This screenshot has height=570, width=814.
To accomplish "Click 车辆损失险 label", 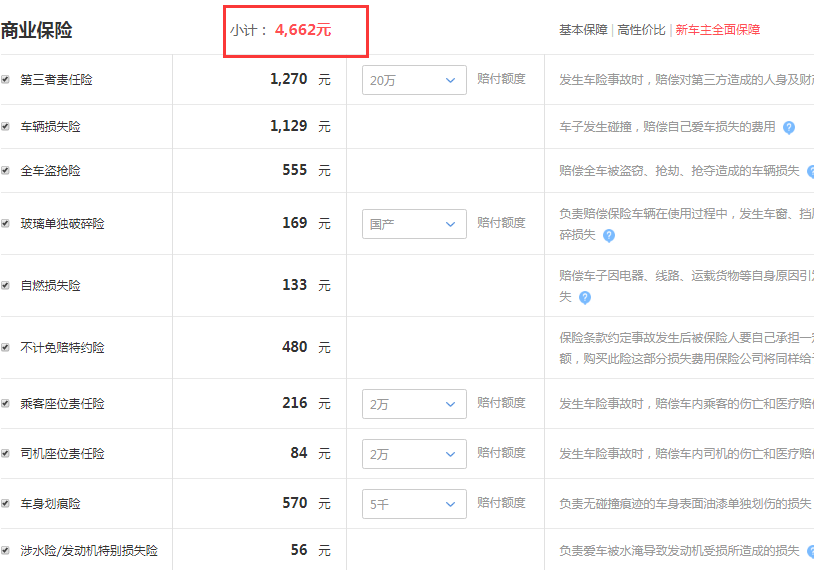I will pos(50,126).
